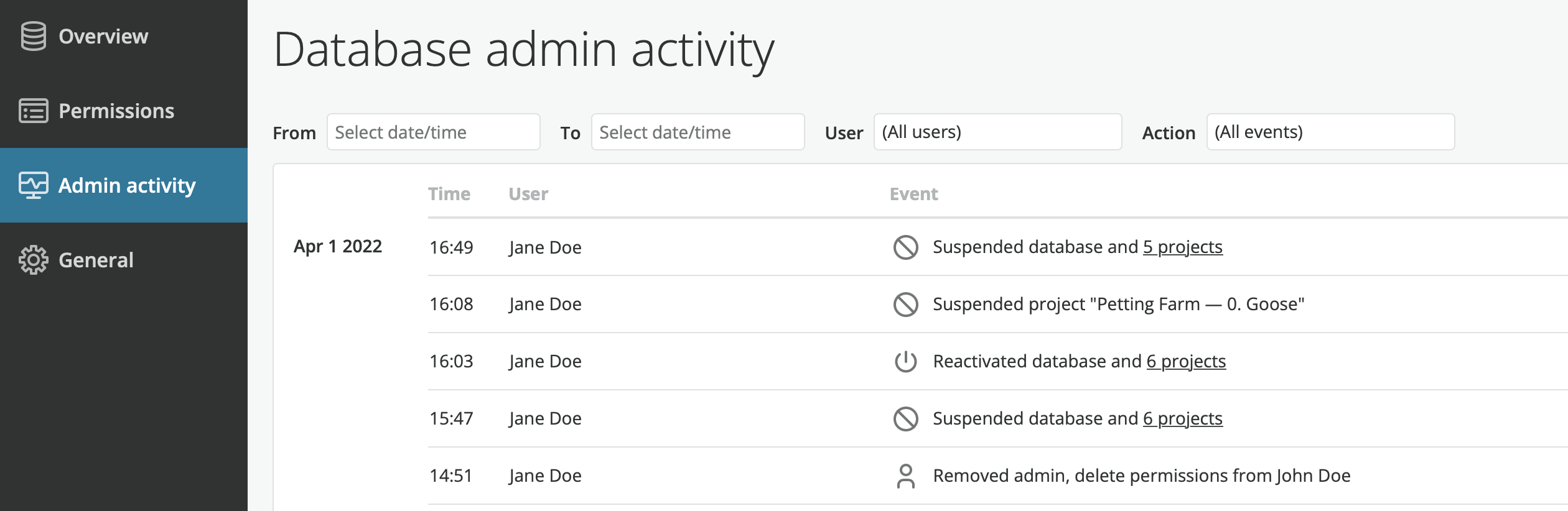Focus the From date/time field
Viewport: 1568px width, 511px height.
coord(433,132)
